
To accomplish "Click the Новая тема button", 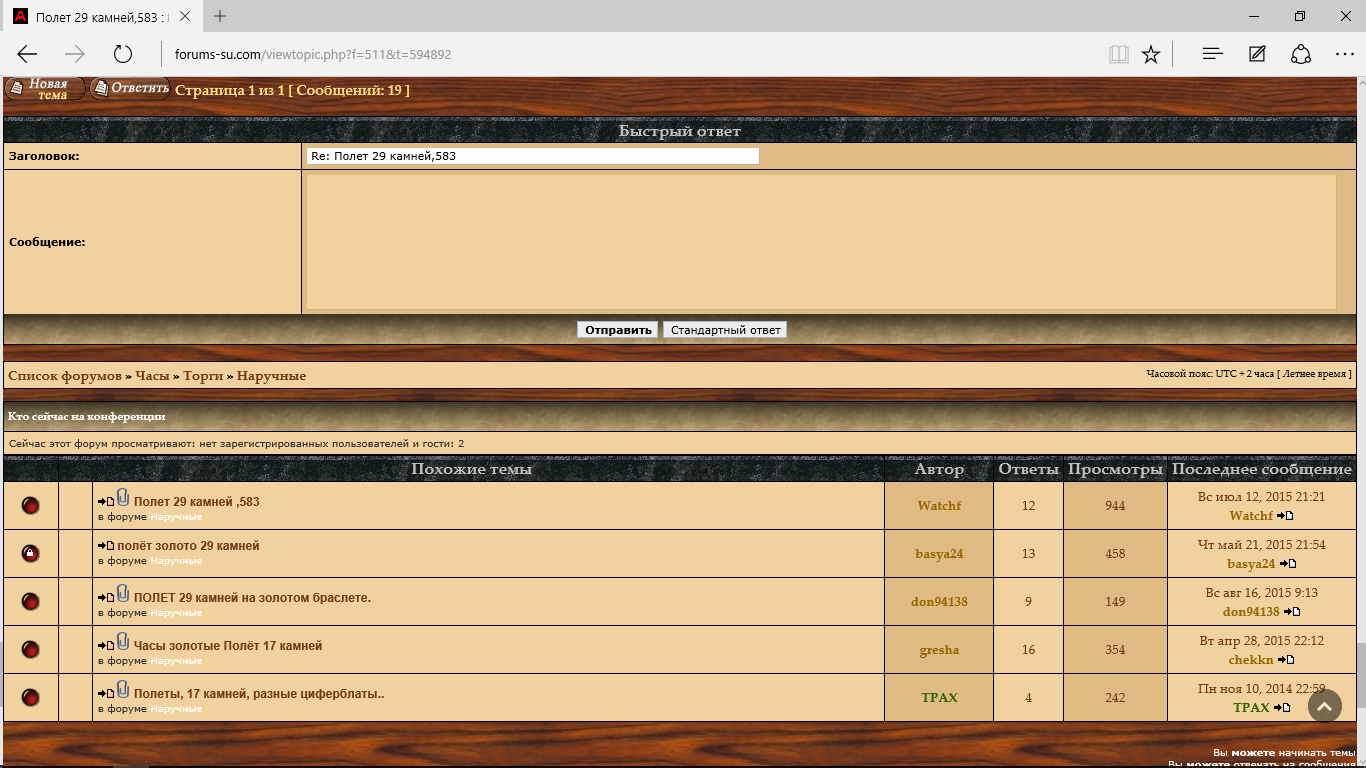I will tap(45, 89).
